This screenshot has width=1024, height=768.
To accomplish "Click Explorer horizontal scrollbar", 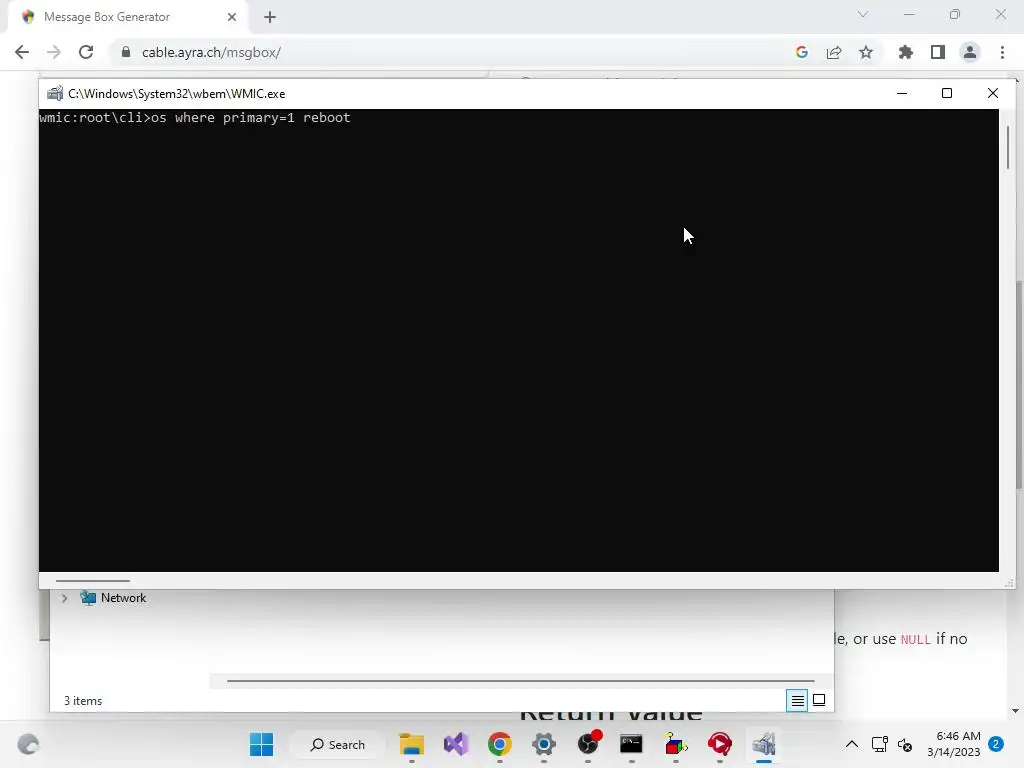I will click(x=520, y=680).
